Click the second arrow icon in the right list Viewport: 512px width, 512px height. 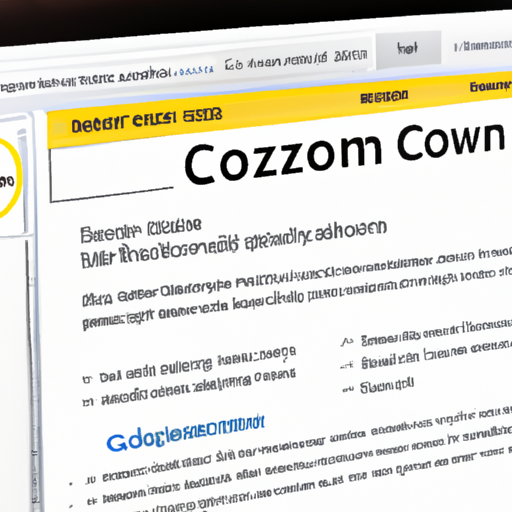(347, 365)
